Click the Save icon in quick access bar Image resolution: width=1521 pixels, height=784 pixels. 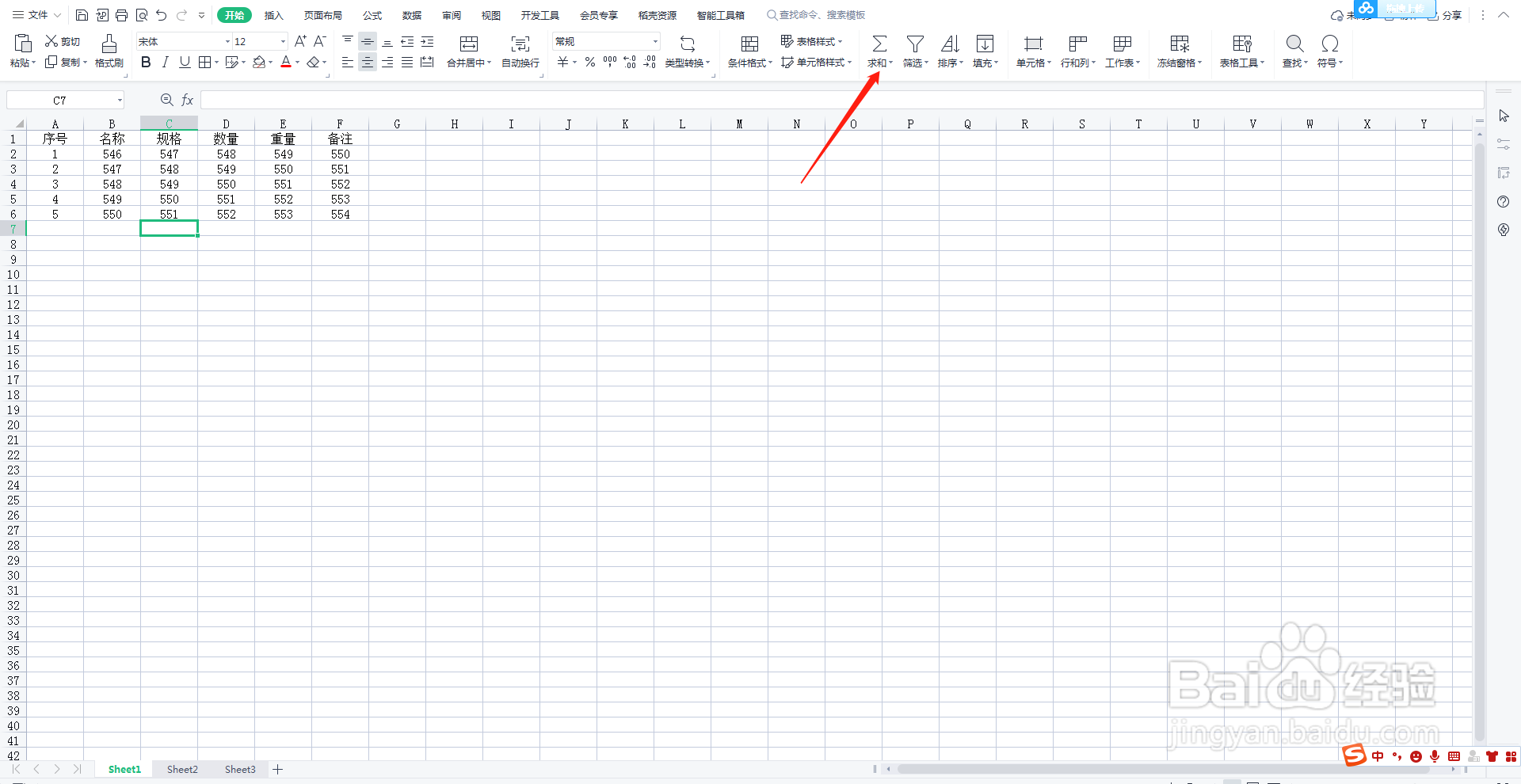point(82,15)
